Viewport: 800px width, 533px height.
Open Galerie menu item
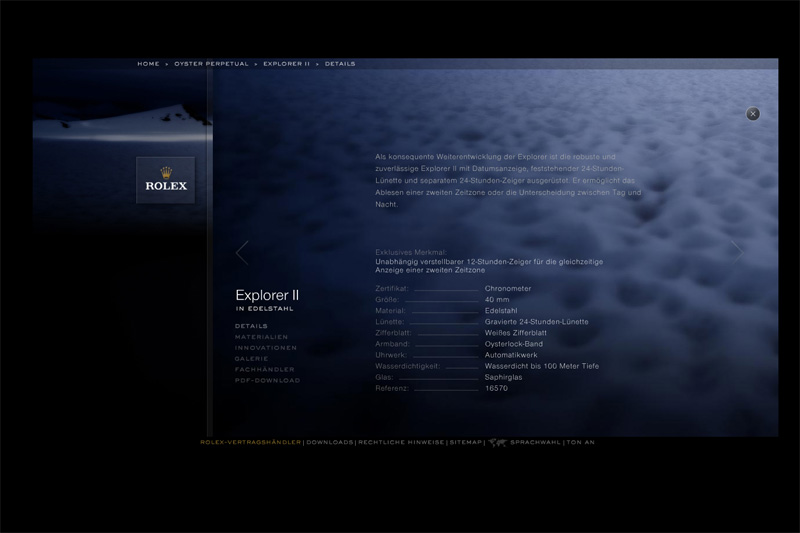[252, 359]
